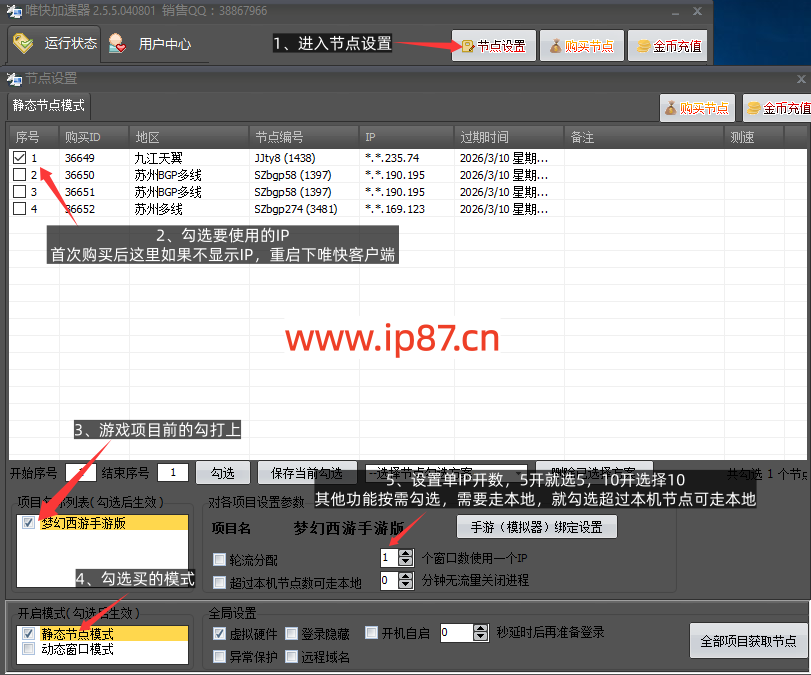This screenshot has width=811, height=675.
Task: Open the 用户中心 tab
Action: coord(151,44)
